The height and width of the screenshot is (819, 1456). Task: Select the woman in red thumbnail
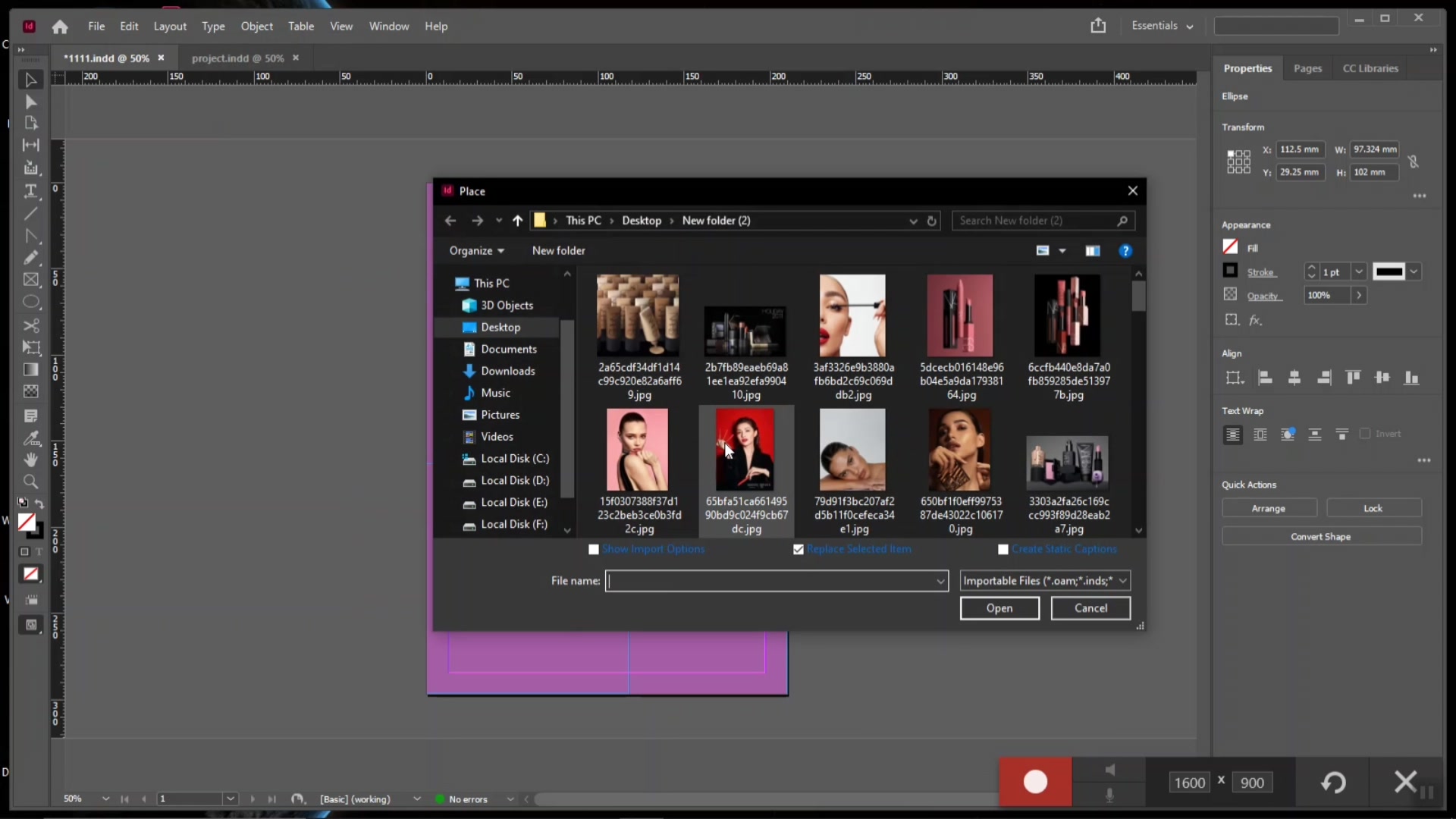click(x=745, y=450)
